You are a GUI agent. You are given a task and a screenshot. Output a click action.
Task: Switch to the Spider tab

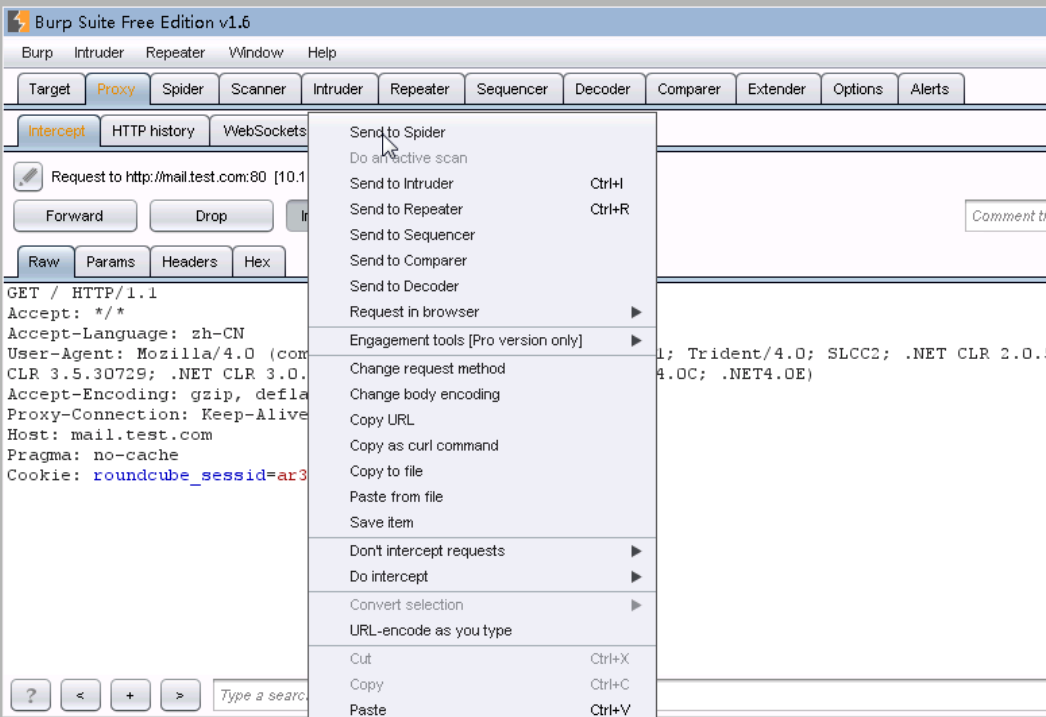(x=183, y=89)
